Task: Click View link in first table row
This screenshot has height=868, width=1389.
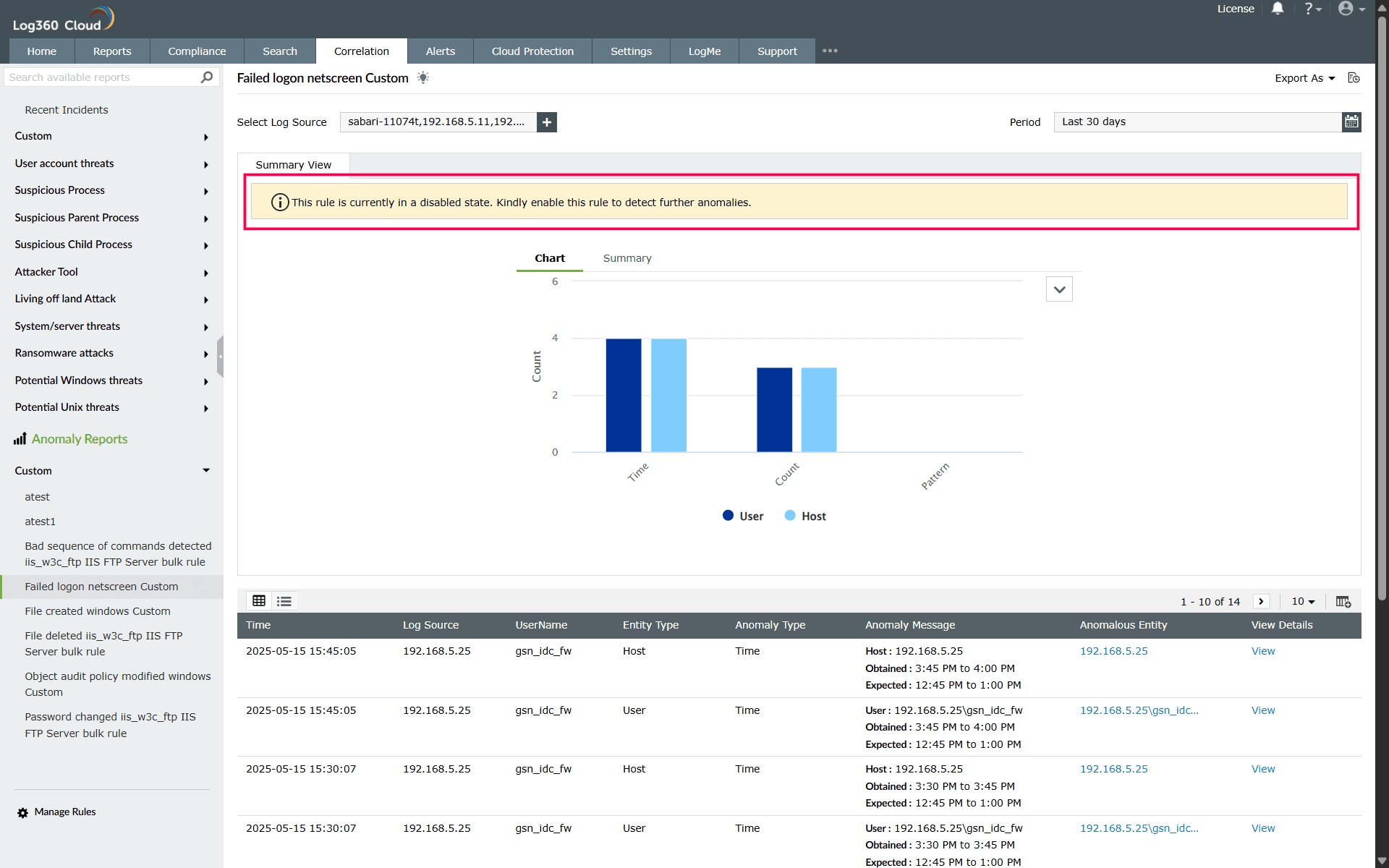Action: (1263, 651)
